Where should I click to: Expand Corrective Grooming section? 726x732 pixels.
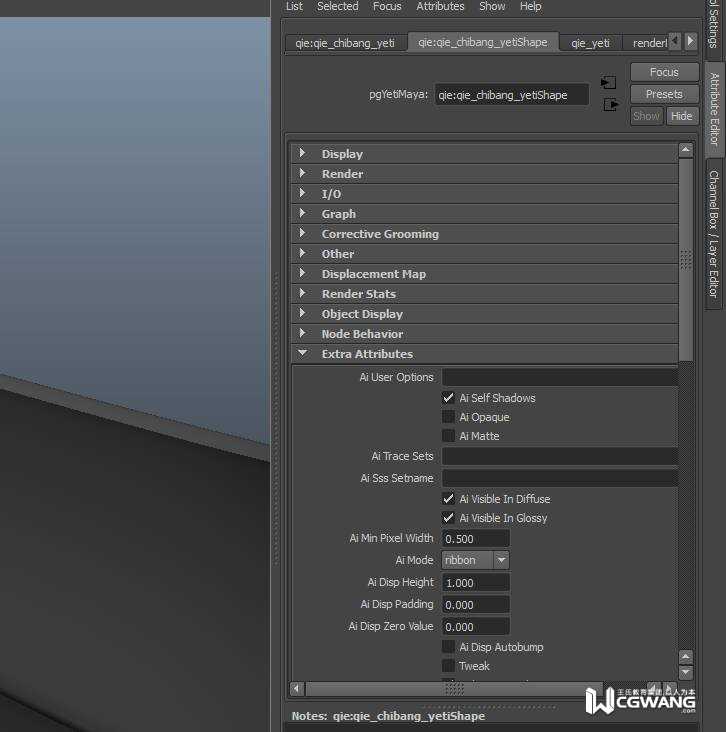pos(485,234)
